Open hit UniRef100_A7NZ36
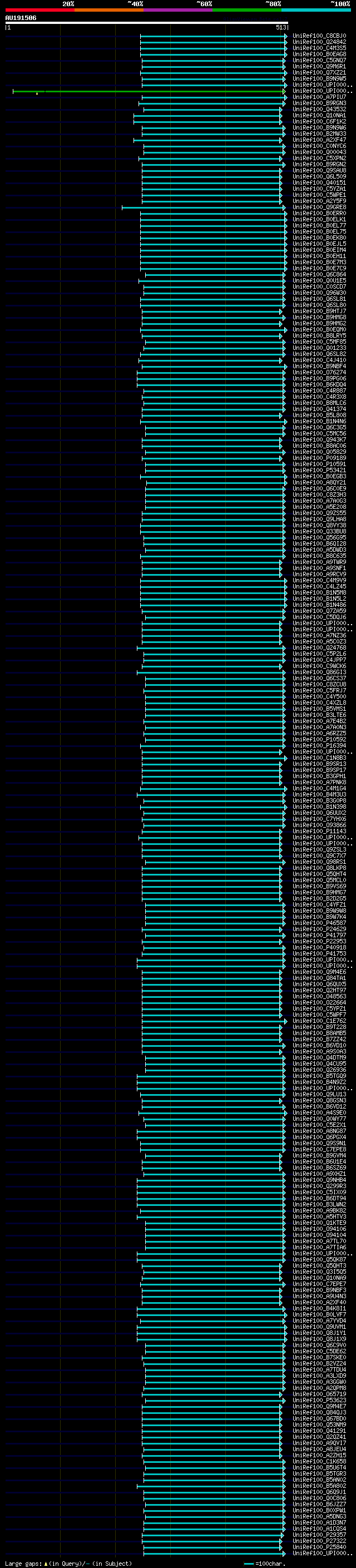Viewport: 356px width, 1568px height. tap(319, 635)
